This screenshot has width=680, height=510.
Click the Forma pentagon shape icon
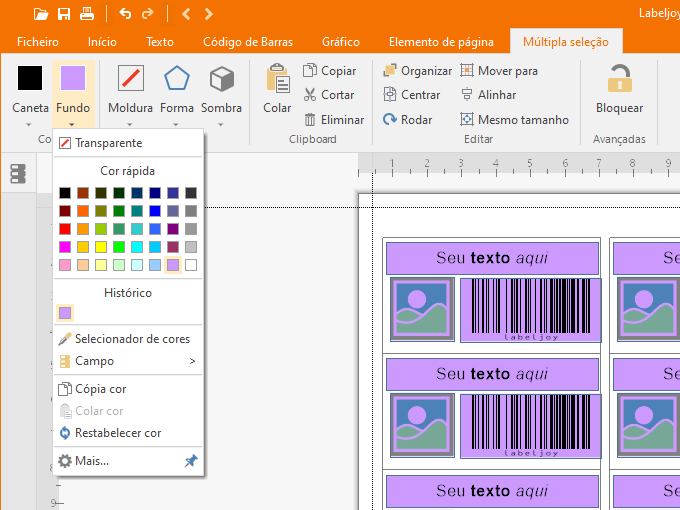pyautogui.click(x=177, y=78)
